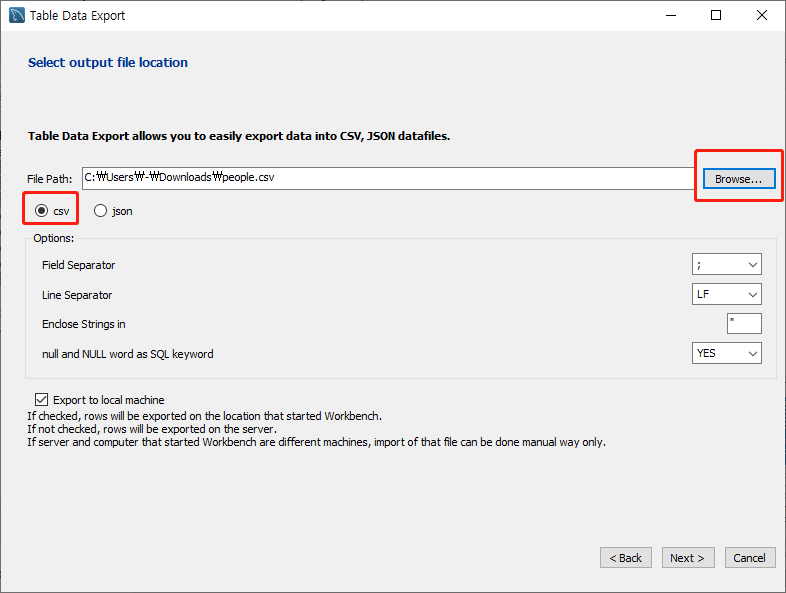
Task: Select the json output format
Action: coord(101,211)
